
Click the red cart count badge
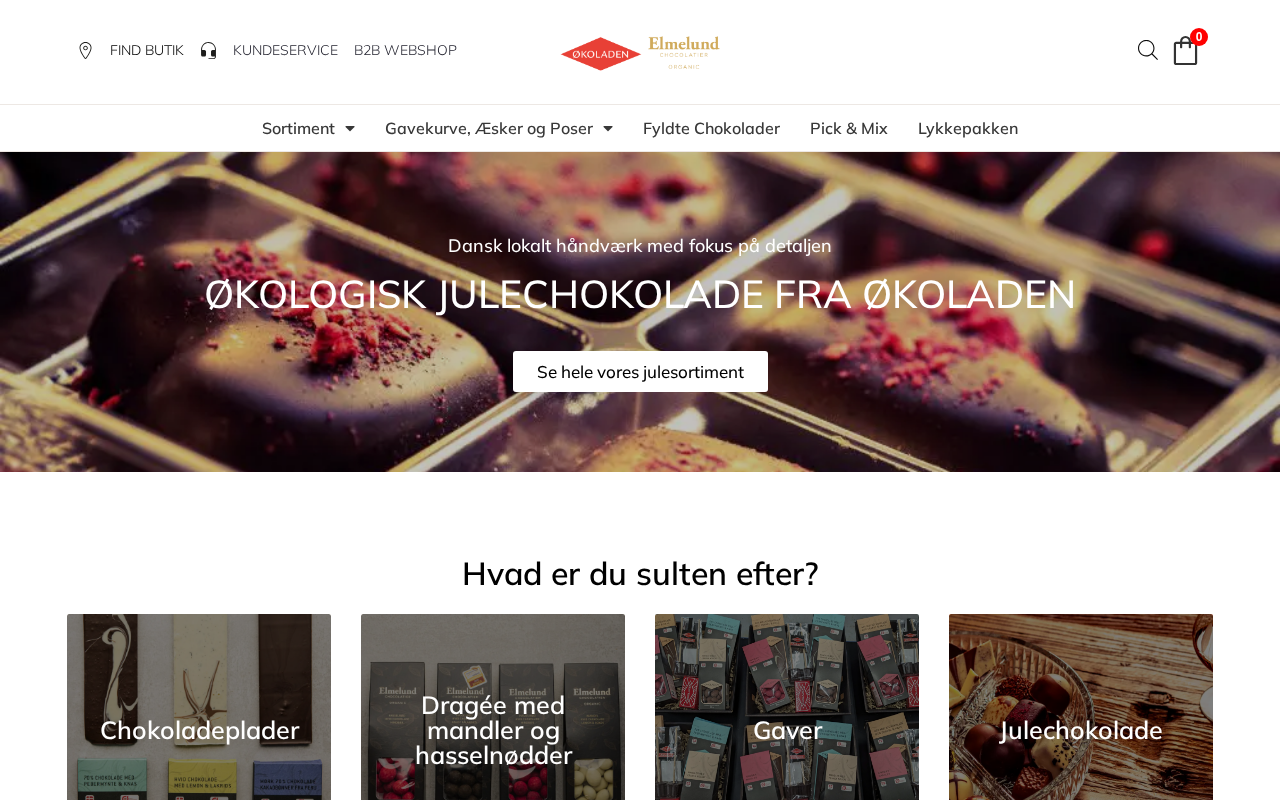coord(1199,37)
